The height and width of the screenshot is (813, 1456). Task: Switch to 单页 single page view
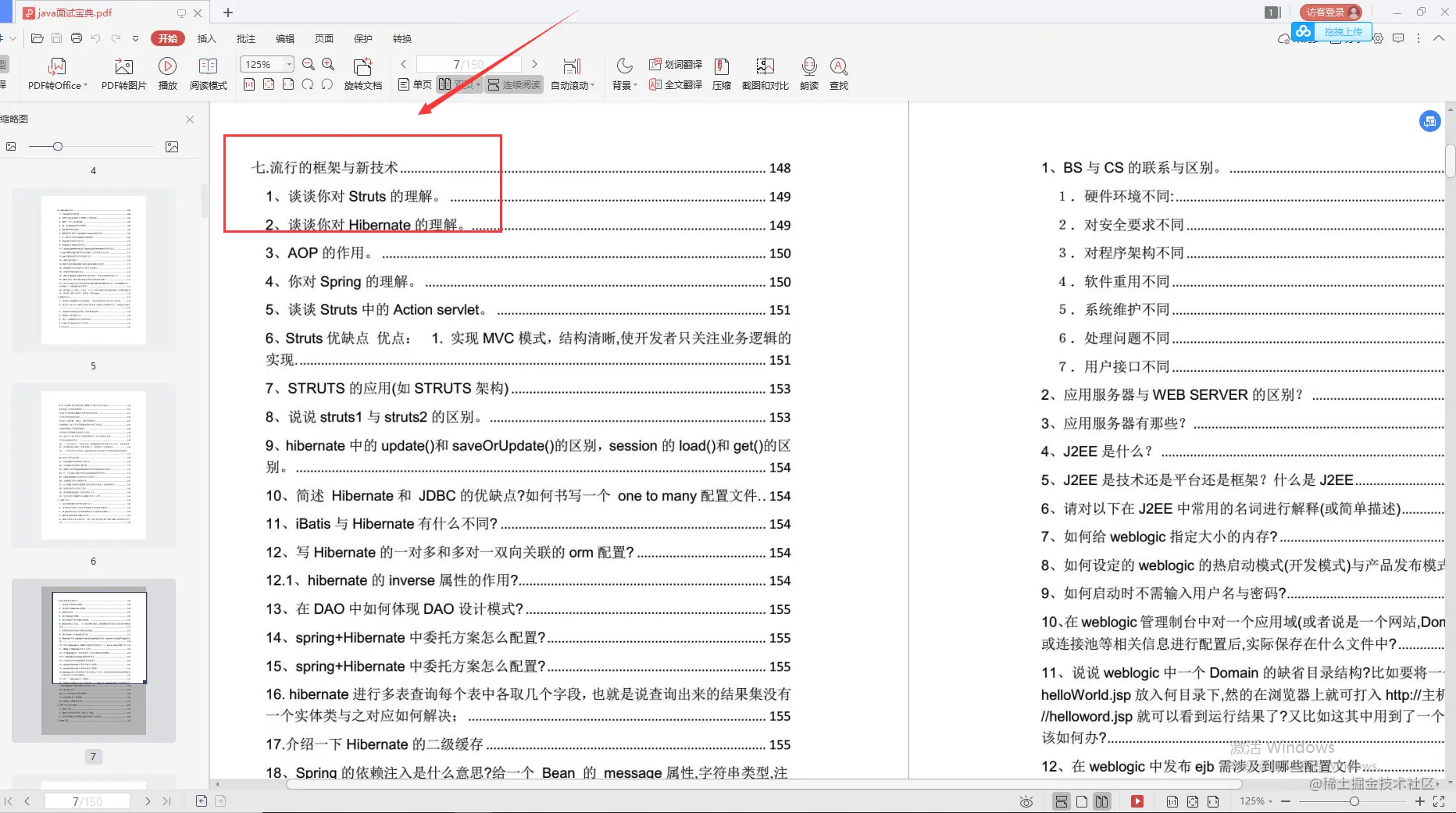coord(415,84)
